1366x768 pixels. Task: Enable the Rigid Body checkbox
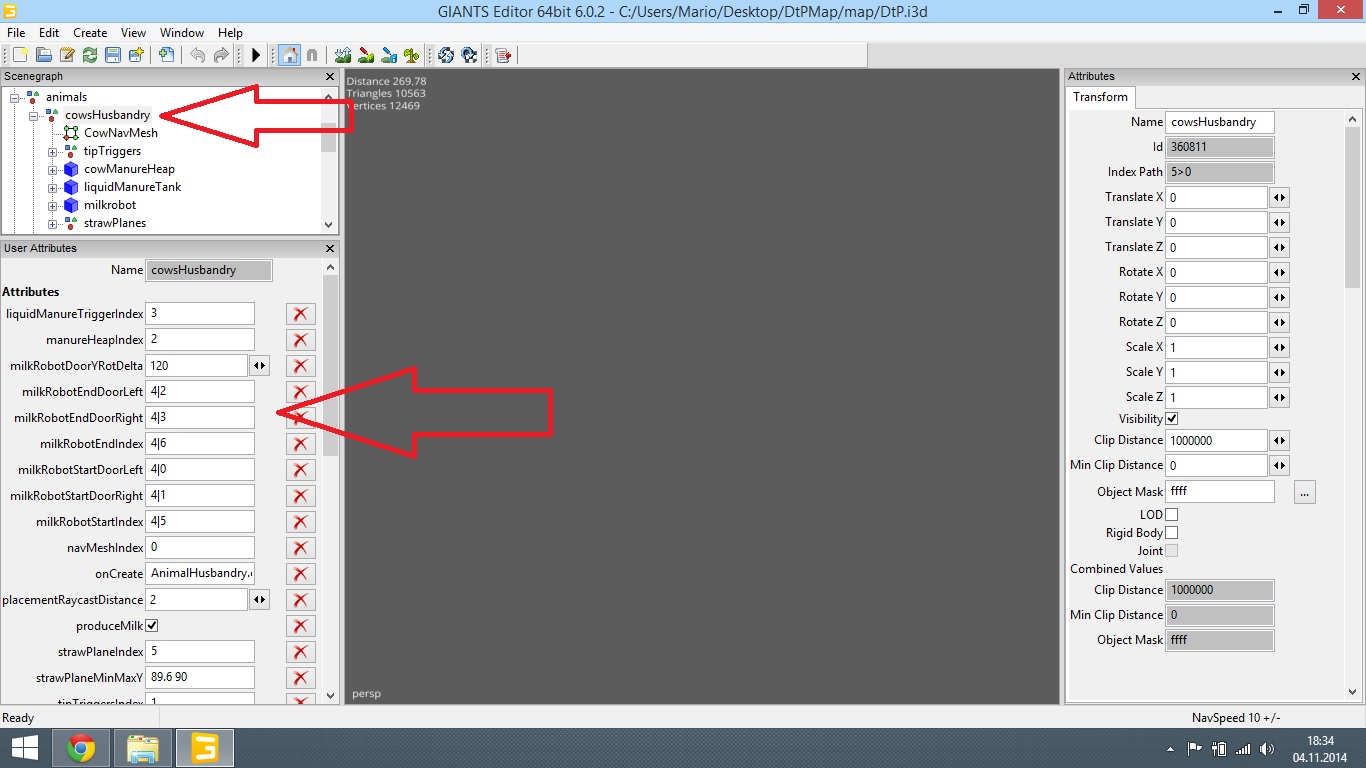1172,533
